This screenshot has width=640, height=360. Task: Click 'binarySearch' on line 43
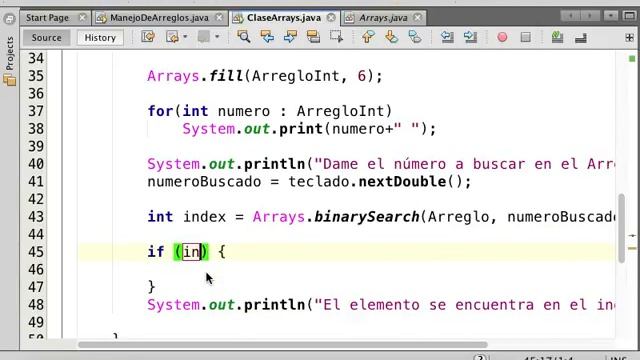tap(367, 217)
